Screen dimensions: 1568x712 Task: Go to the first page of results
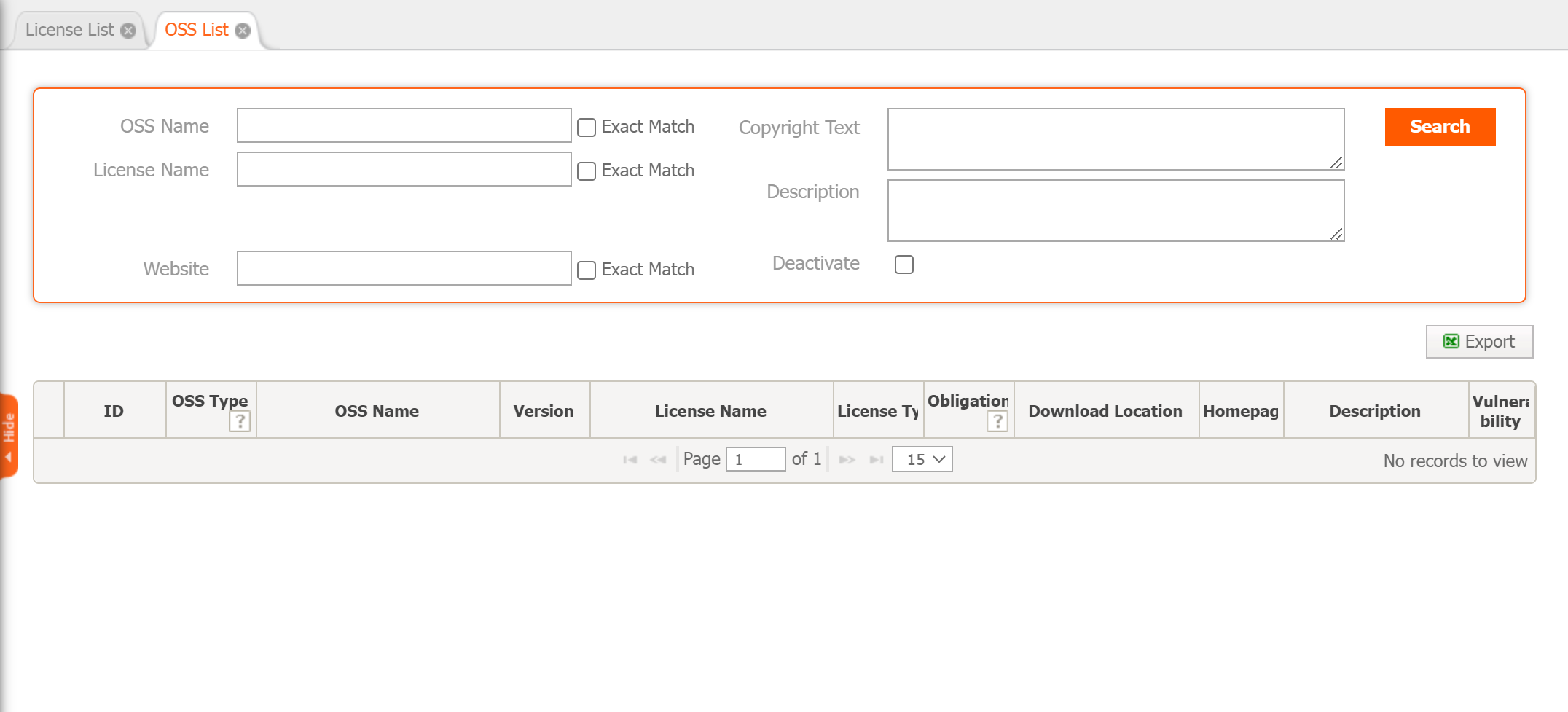[x=630, y=459]
